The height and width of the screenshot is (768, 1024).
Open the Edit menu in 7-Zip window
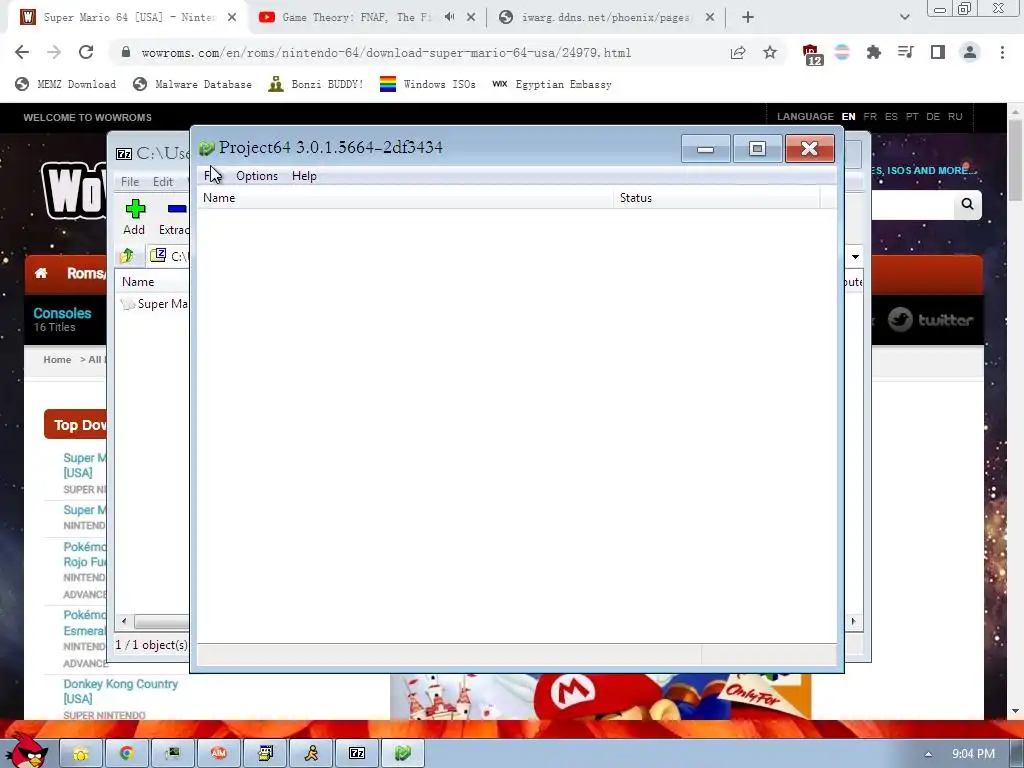click(163, 182)
